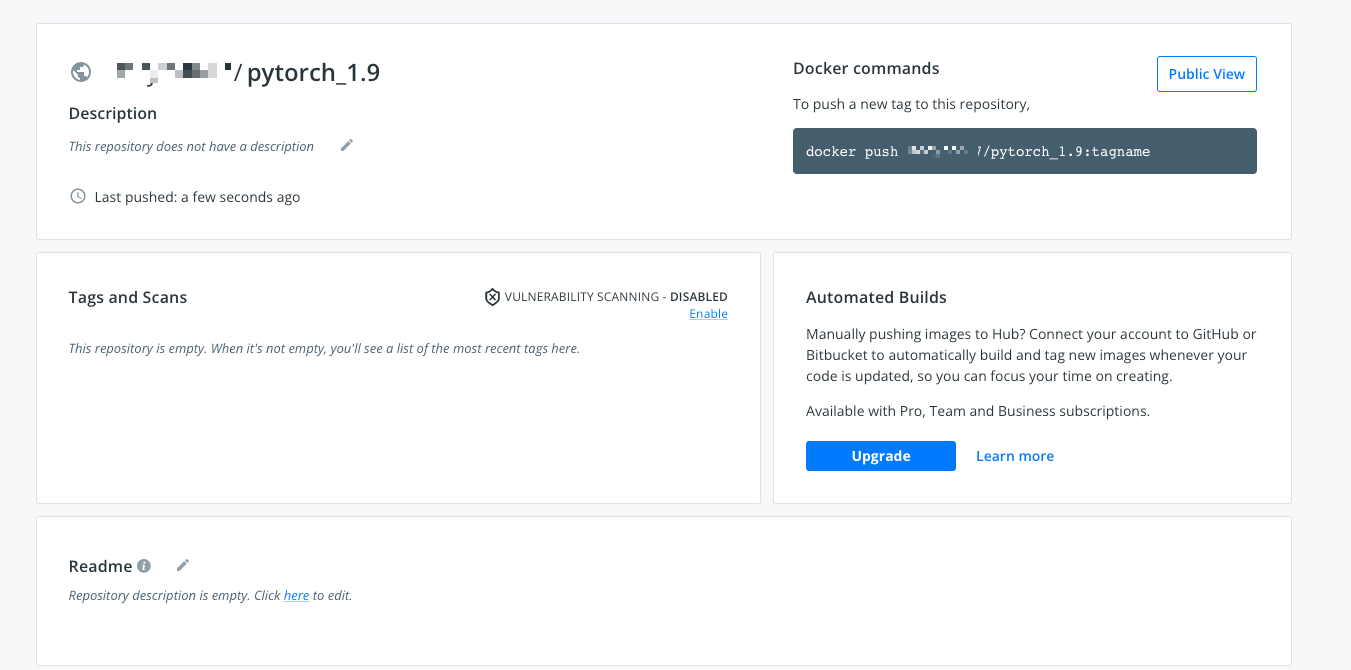This screenshot has height=670, width=1351.
Task: Click 'This repository does not have a description'
Action: (191, 146)
